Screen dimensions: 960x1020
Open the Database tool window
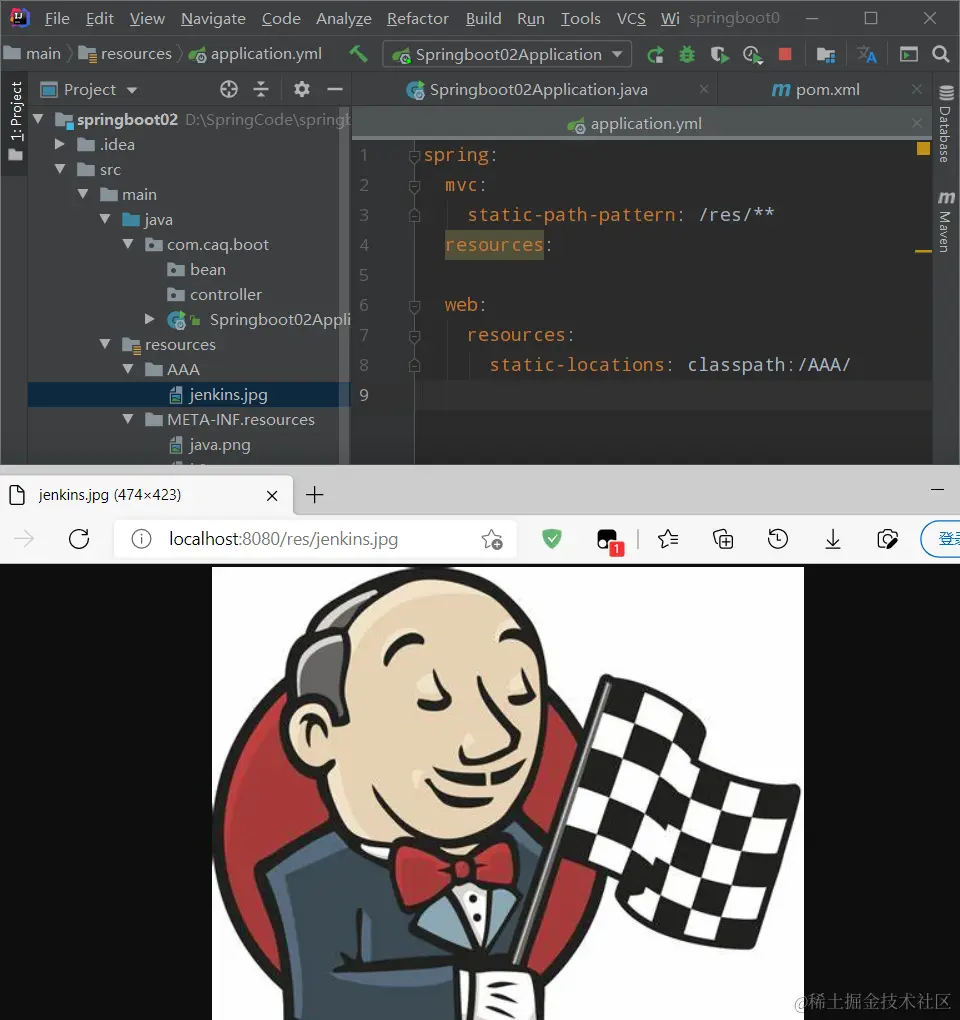[946, 120]
